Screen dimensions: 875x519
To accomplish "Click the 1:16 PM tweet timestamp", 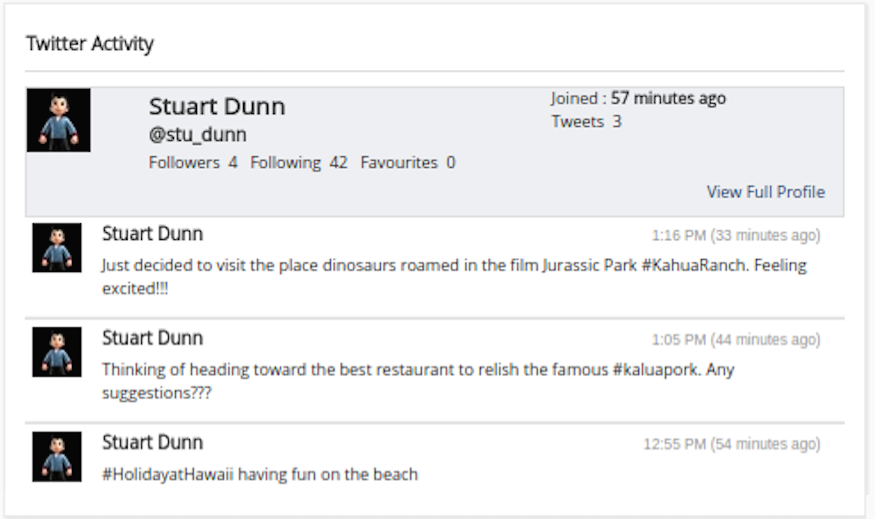I will [x=735, y=236].
